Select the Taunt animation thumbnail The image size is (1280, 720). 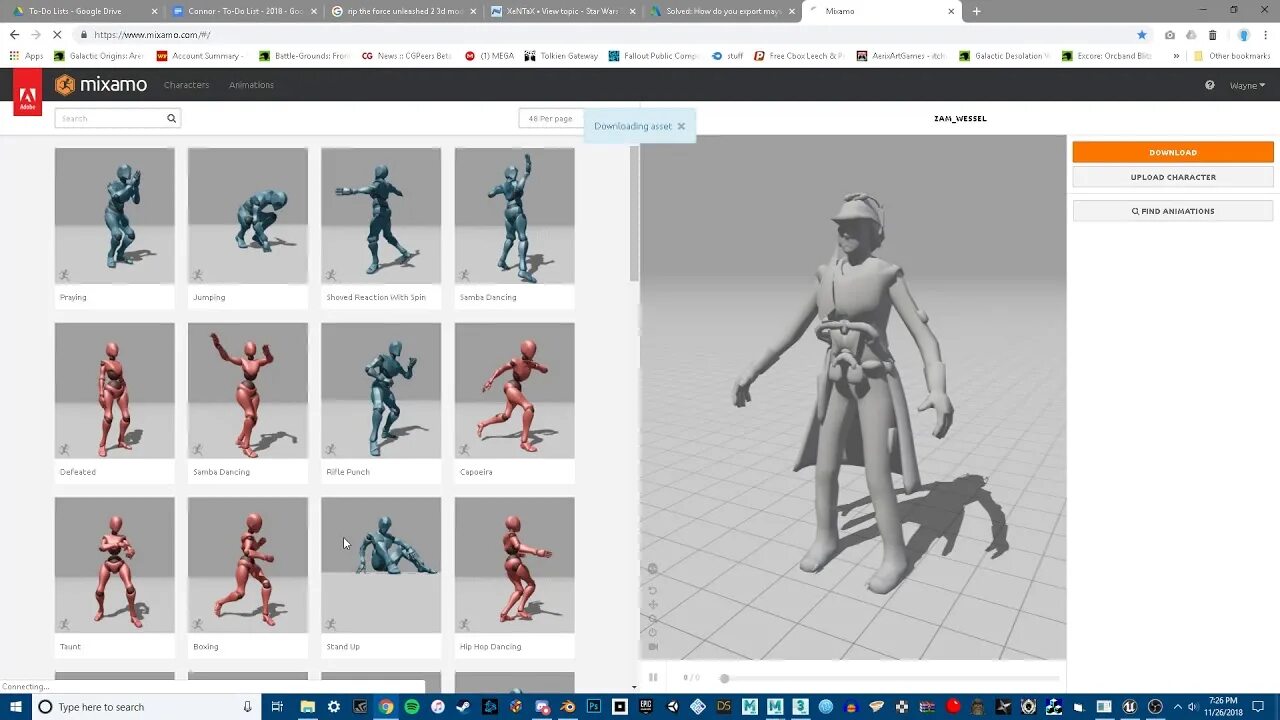114,565
